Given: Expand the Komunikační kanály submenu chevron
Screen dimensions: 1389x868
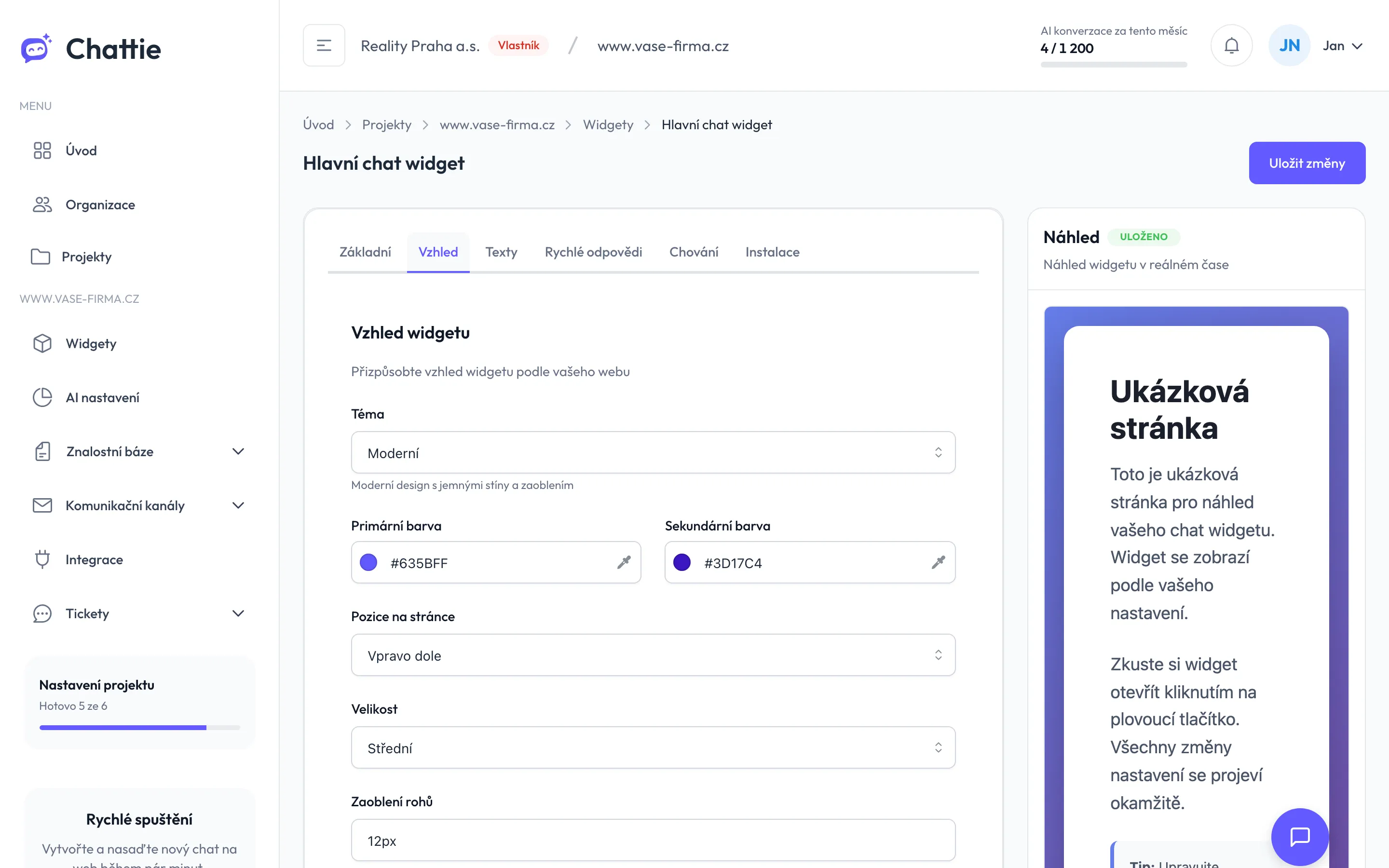Looking at the screenshot, I should pos(238,505).
